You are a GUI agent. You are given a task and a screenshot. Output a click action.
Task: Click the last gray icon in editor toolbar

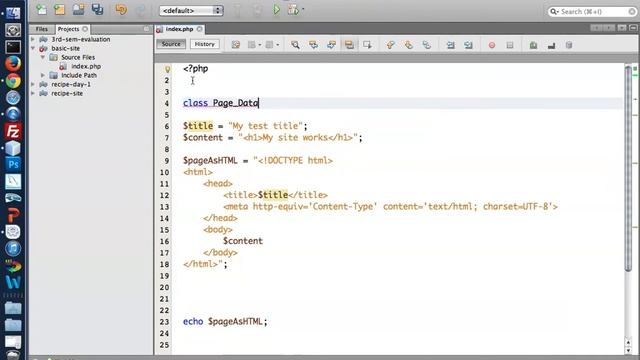pos(569,45)
